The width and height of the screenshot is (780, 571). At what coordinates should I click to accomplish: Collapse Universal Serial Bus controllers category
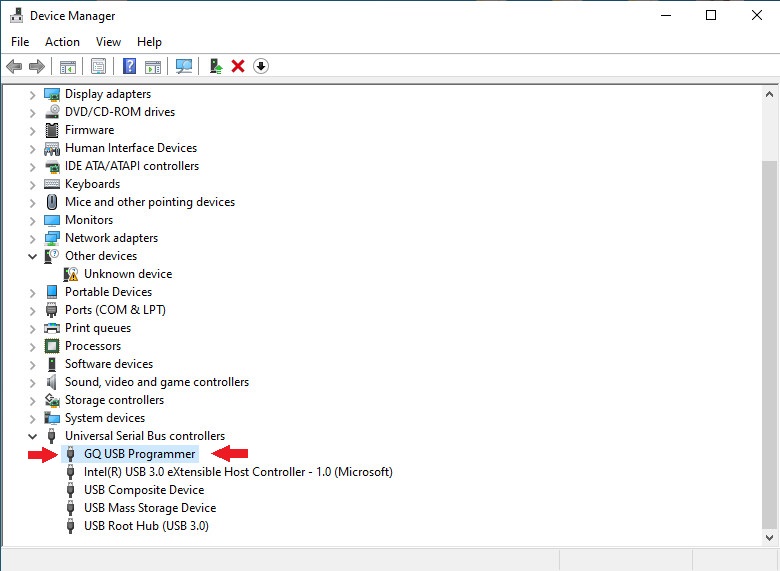point(33,436)
